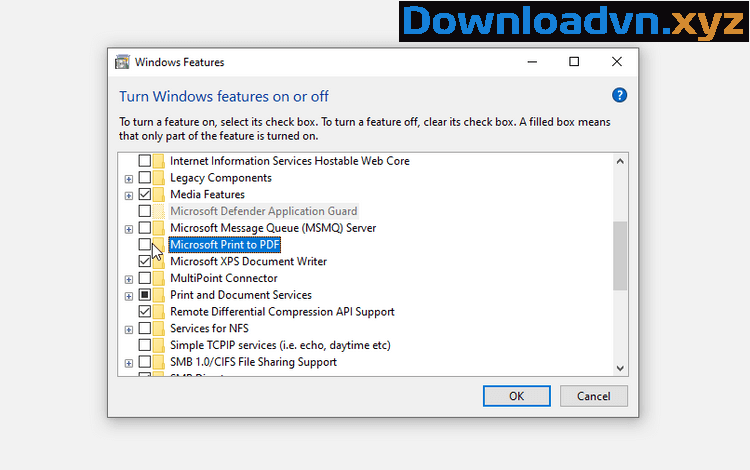750x470 pixels.
Task: Click the Cancel button
Action: click(594, 396)
